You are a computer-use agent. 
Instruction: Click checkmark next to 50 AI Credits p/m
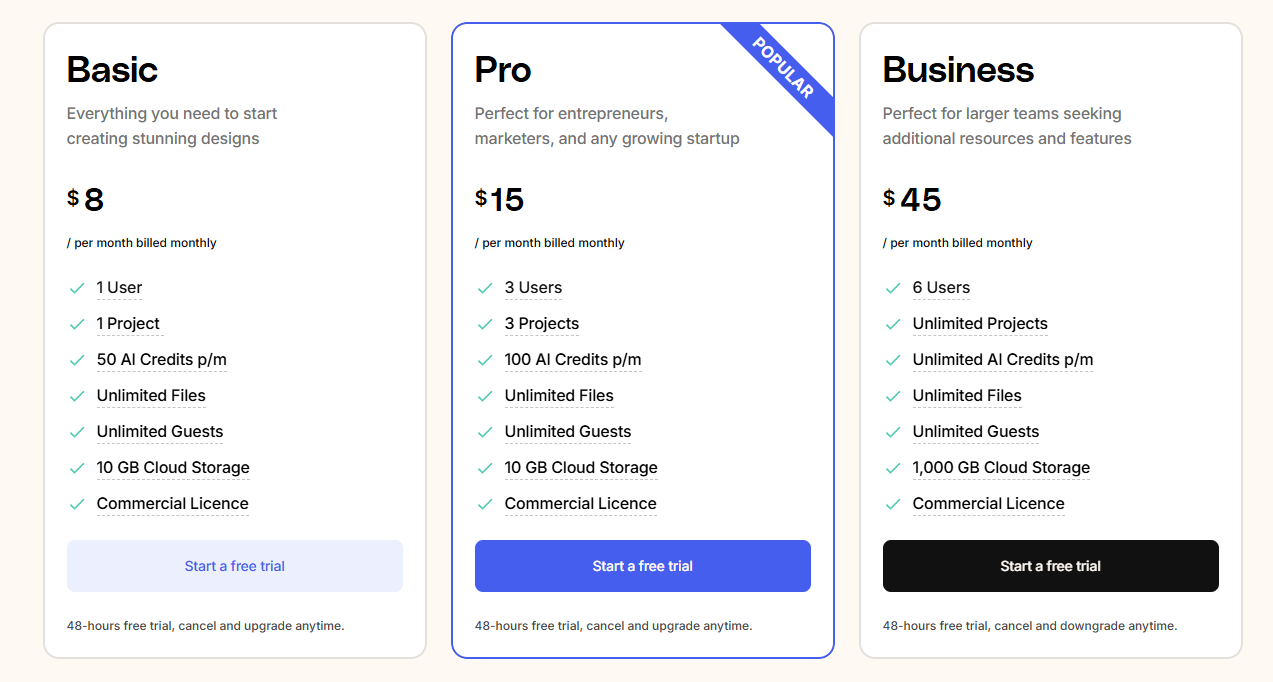tap(77, 360)
